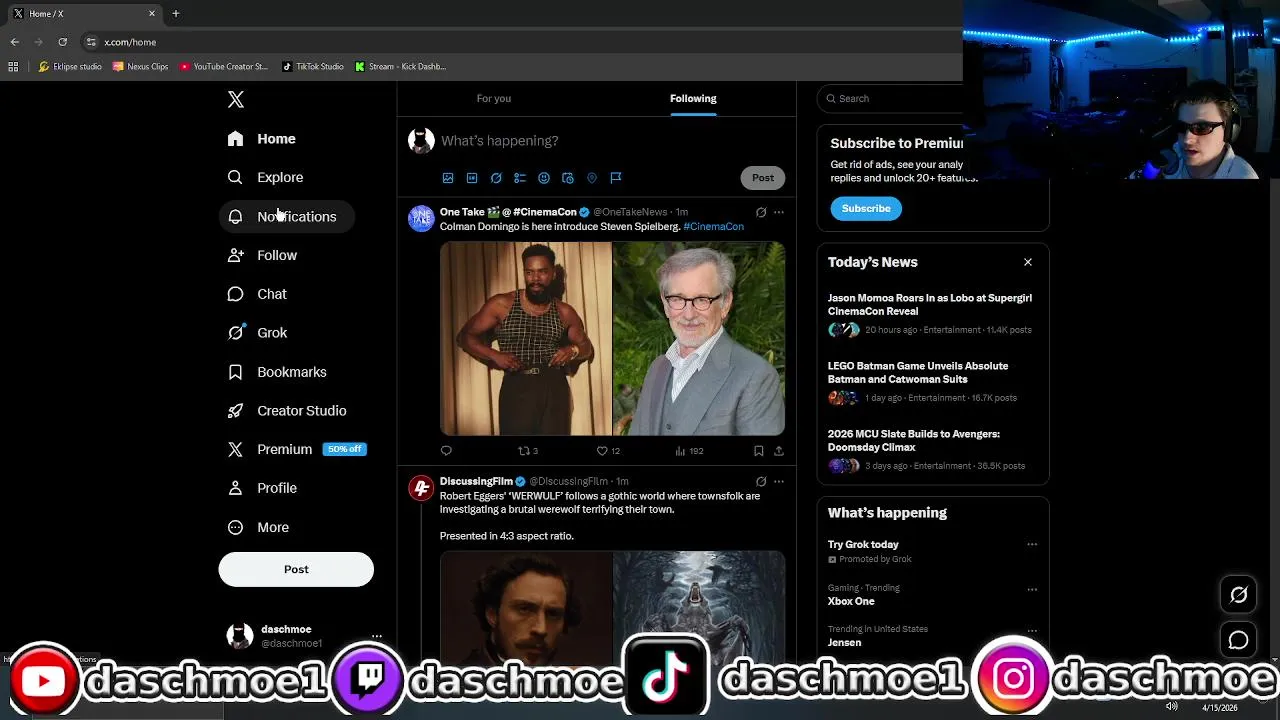Repost the One Take post
The width and height of the screenshot is (1280, 720).
(528, 451)
